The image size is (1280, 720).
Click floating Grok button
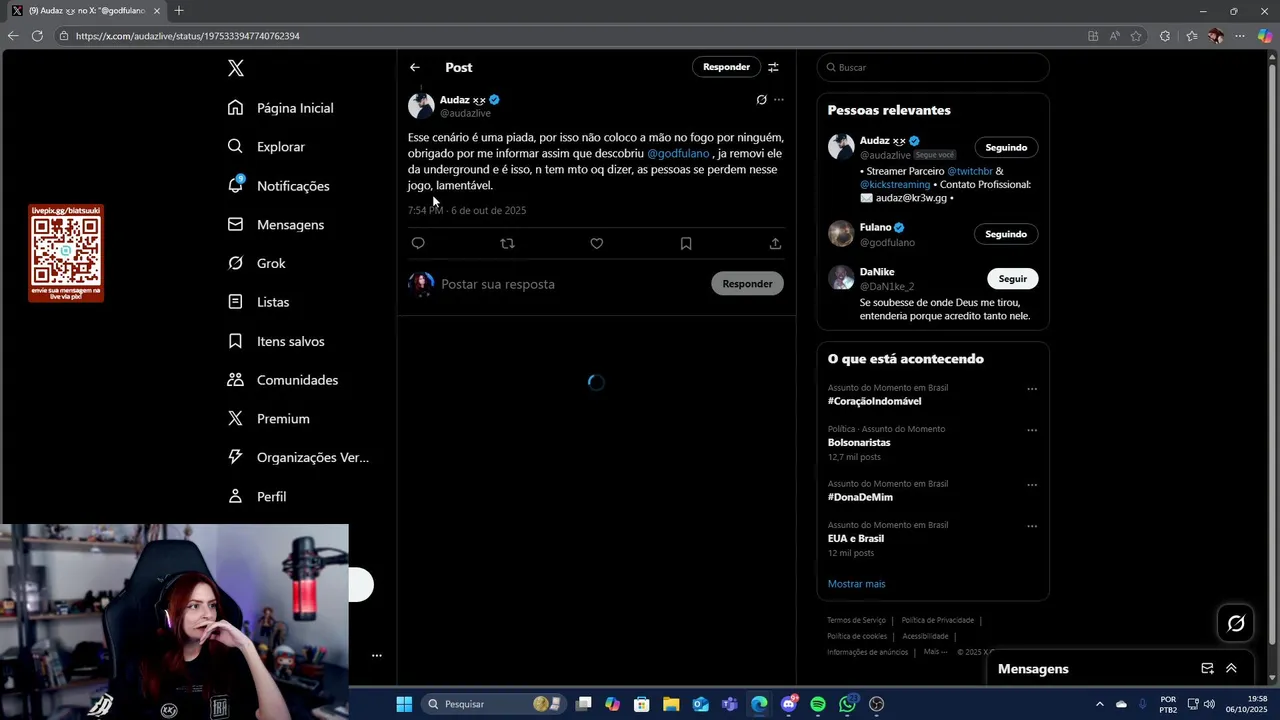[1236, 623]
